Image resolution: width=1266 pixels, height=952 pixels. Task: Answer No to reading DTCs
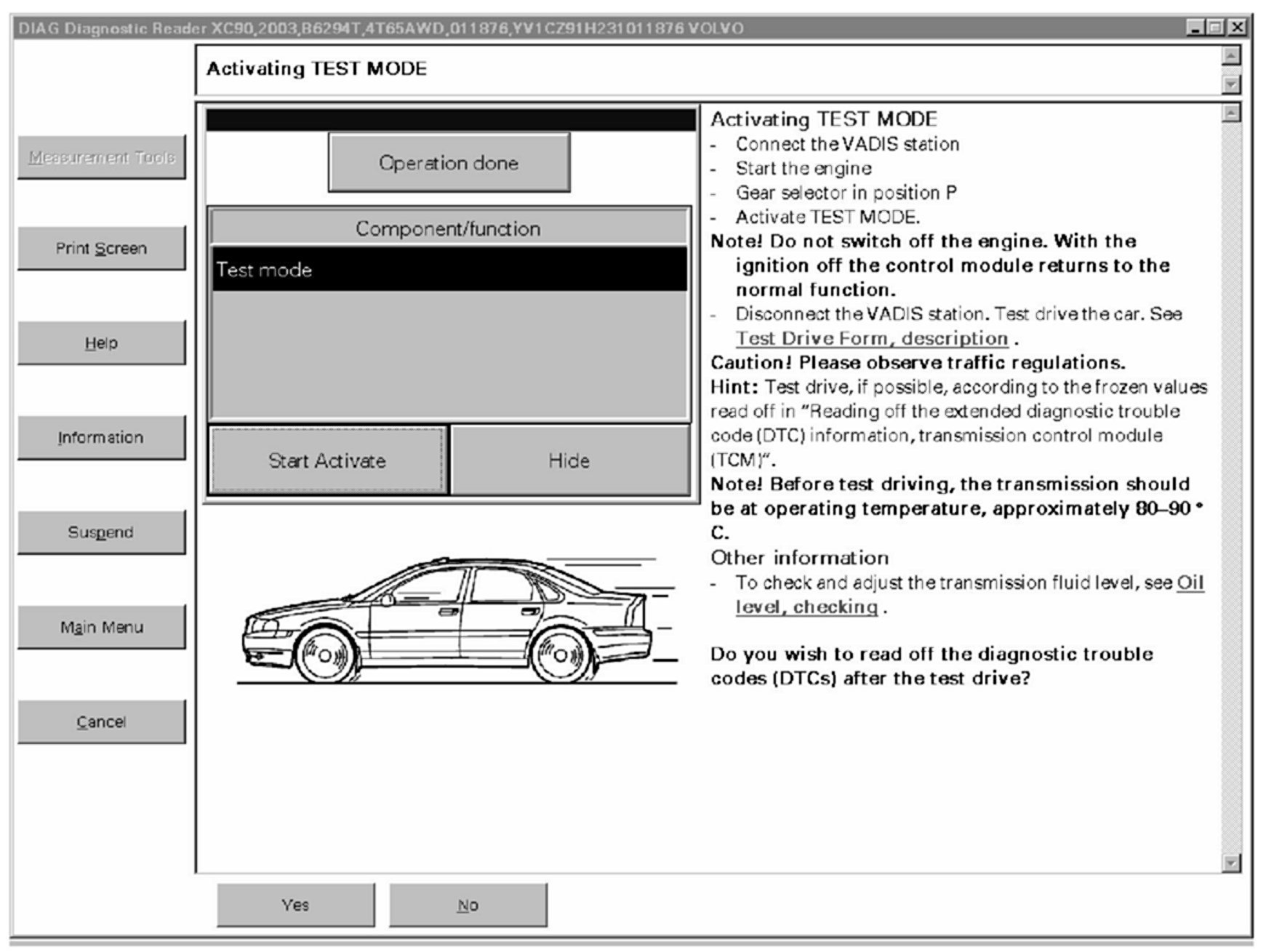[x=468, y=905]
